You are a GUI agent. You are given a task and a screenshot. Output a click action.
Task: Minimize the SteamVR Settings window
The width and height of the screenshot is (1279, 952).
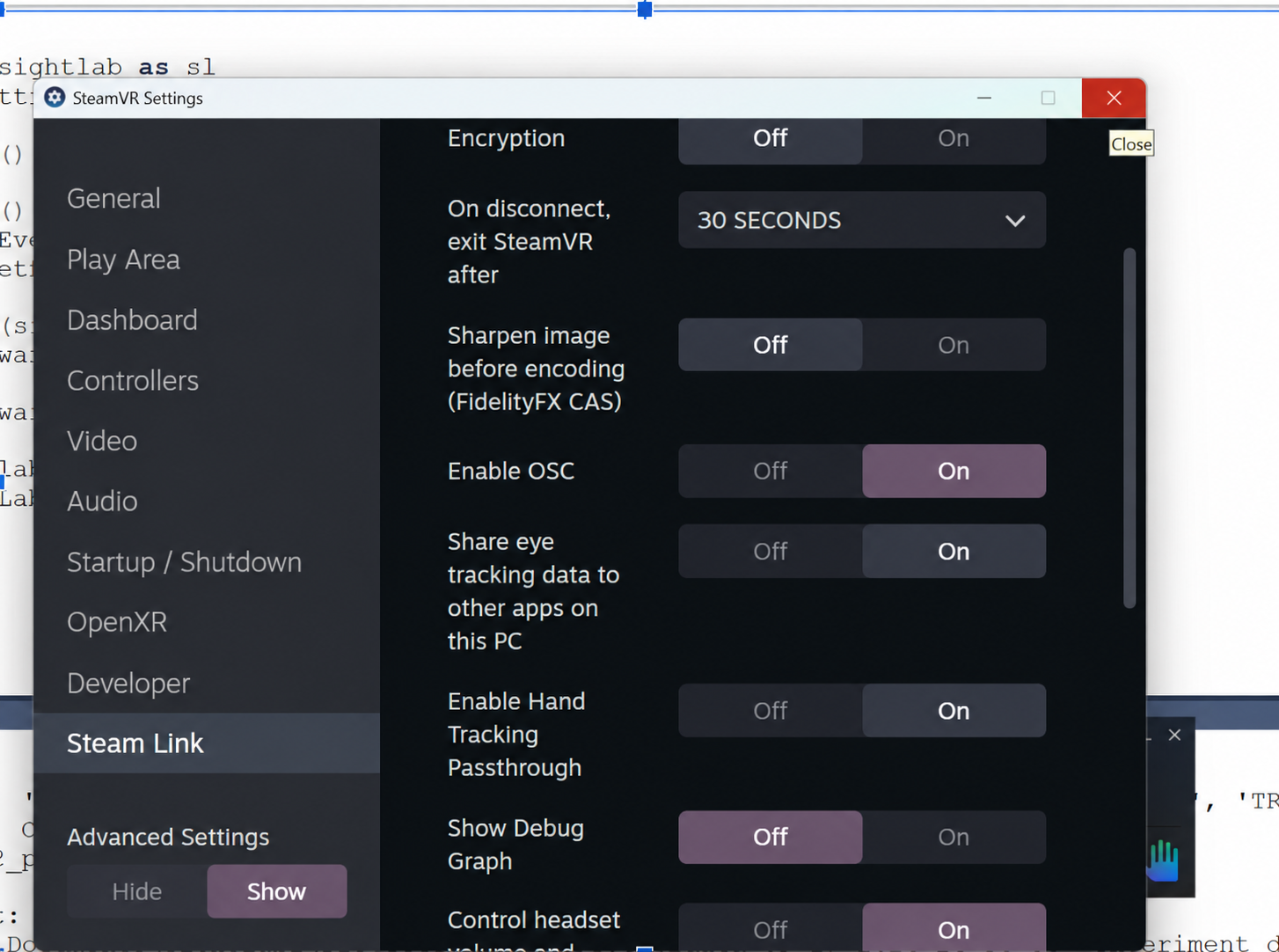pos(984,98)
